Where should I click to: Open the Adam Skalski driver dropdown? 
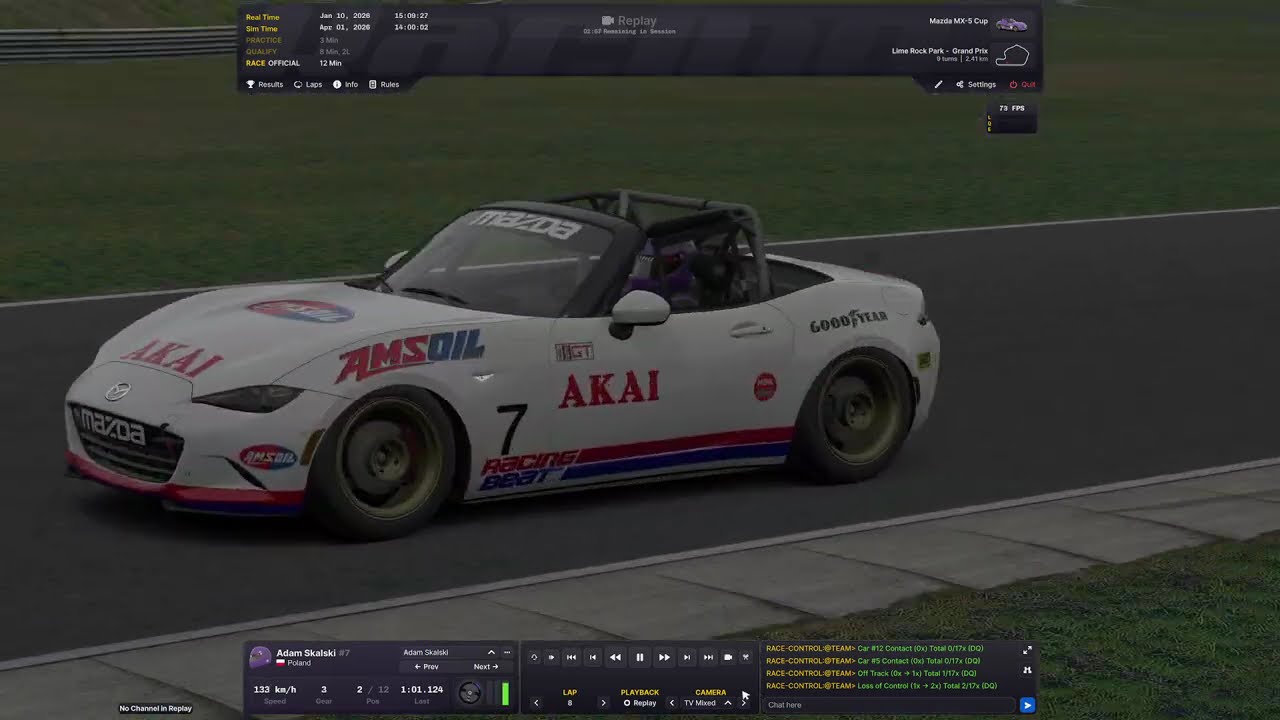tap(449, 652)
